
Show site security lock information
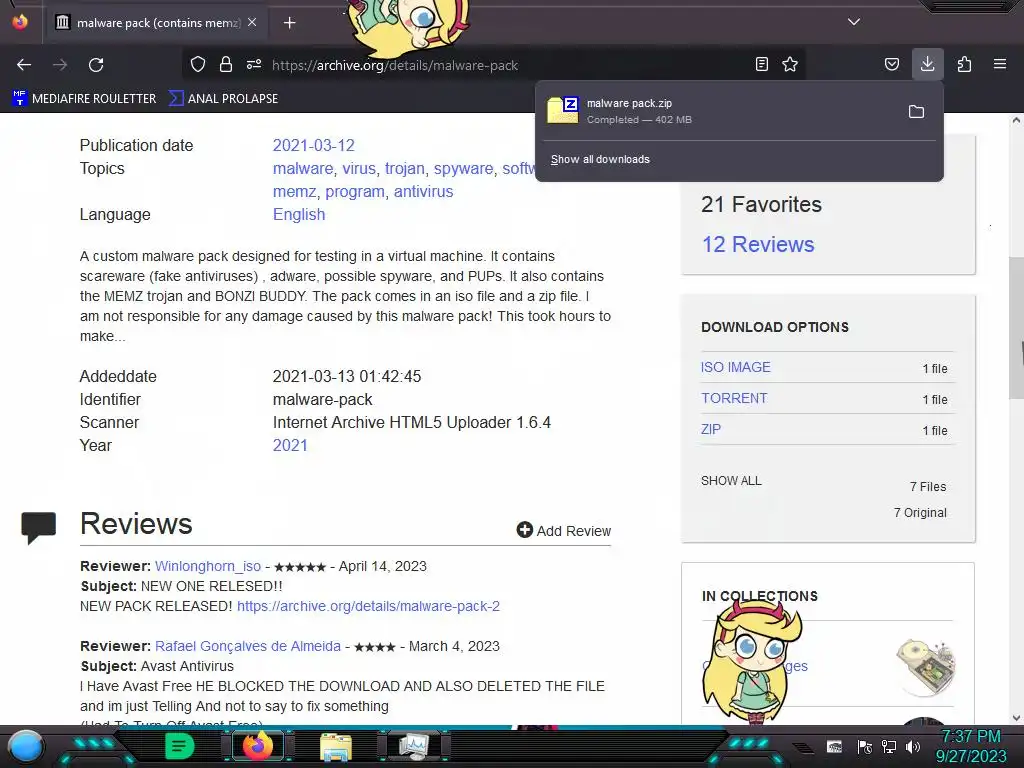226,64
